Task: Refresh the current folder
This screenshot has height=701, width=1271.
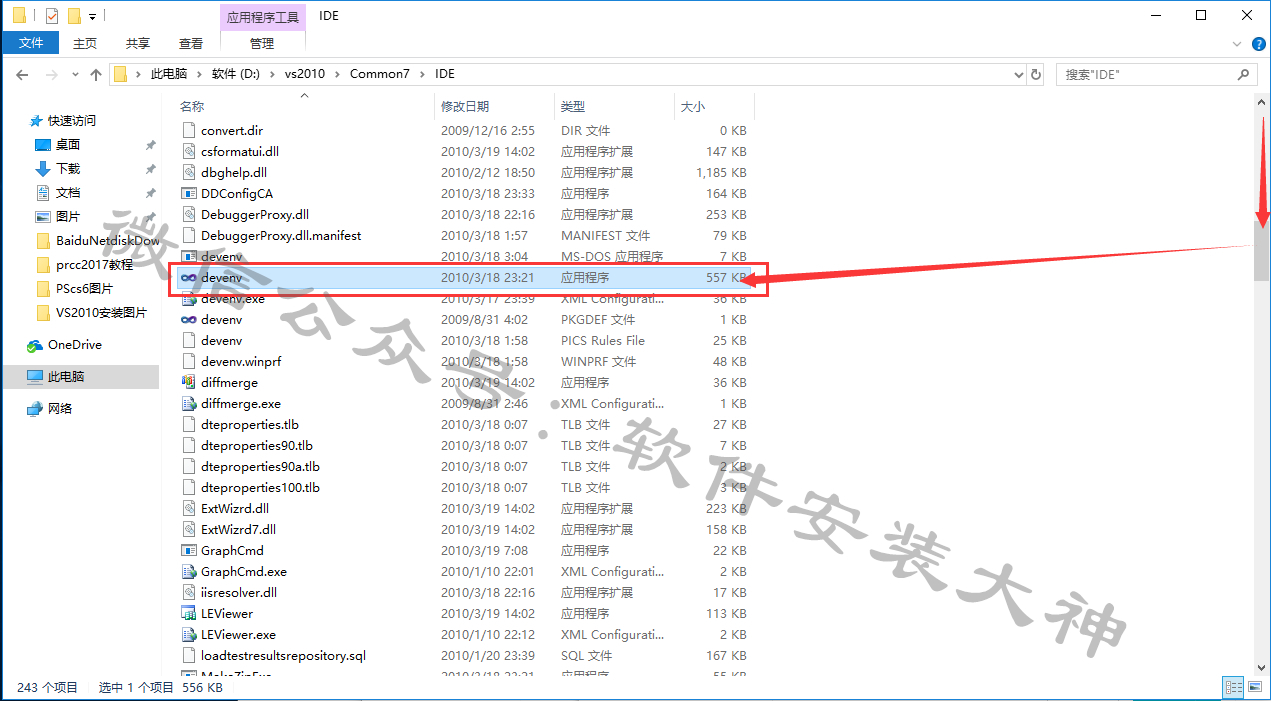Action: coord(1036,74)
